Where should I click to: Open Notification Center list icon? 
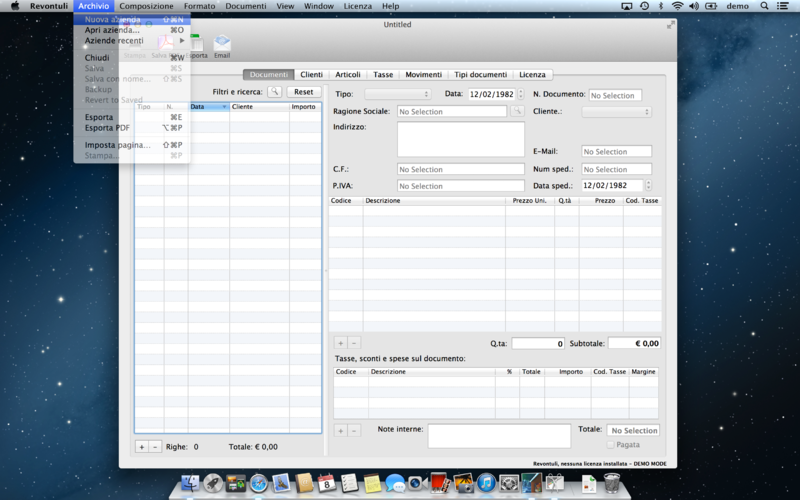tap(782, 6)
